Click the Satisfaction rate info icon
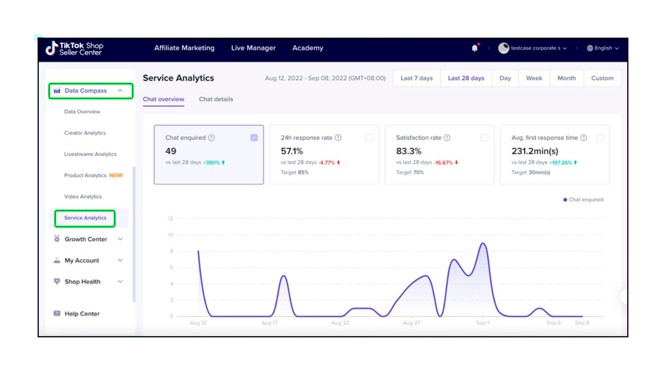Screen dimensions: 666x375 click(447, 138)
